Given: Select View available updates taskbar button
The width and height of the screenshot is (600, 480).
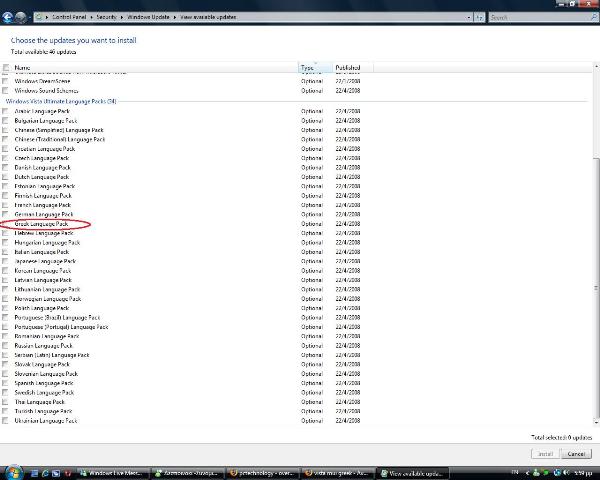Looking at the screenshot, I should (x=412, y=473).
